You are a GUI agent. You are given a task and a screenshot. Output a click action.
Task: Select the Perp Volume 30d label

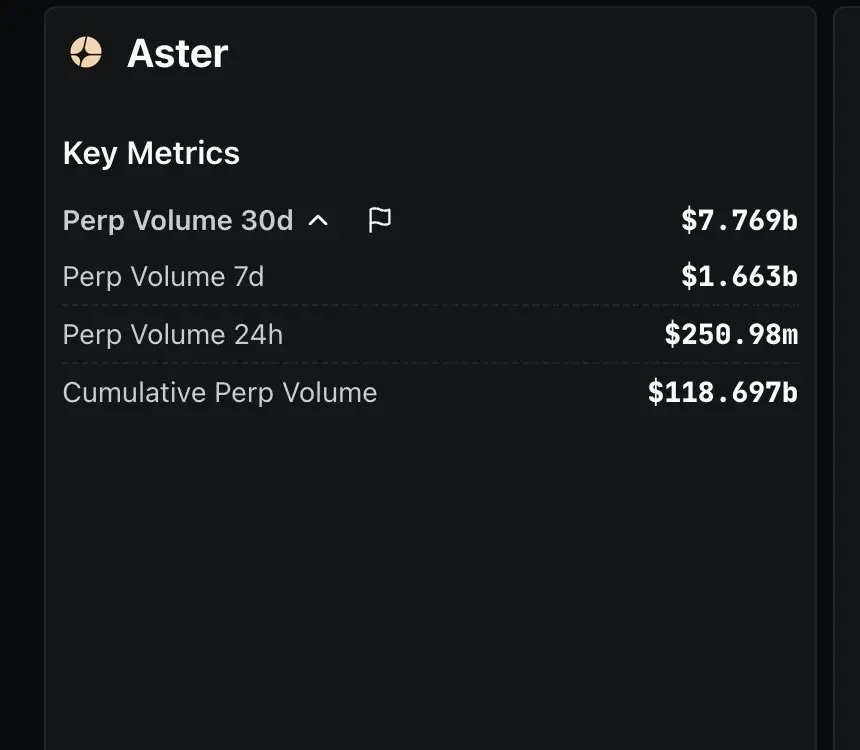click(x=178, y=221)
